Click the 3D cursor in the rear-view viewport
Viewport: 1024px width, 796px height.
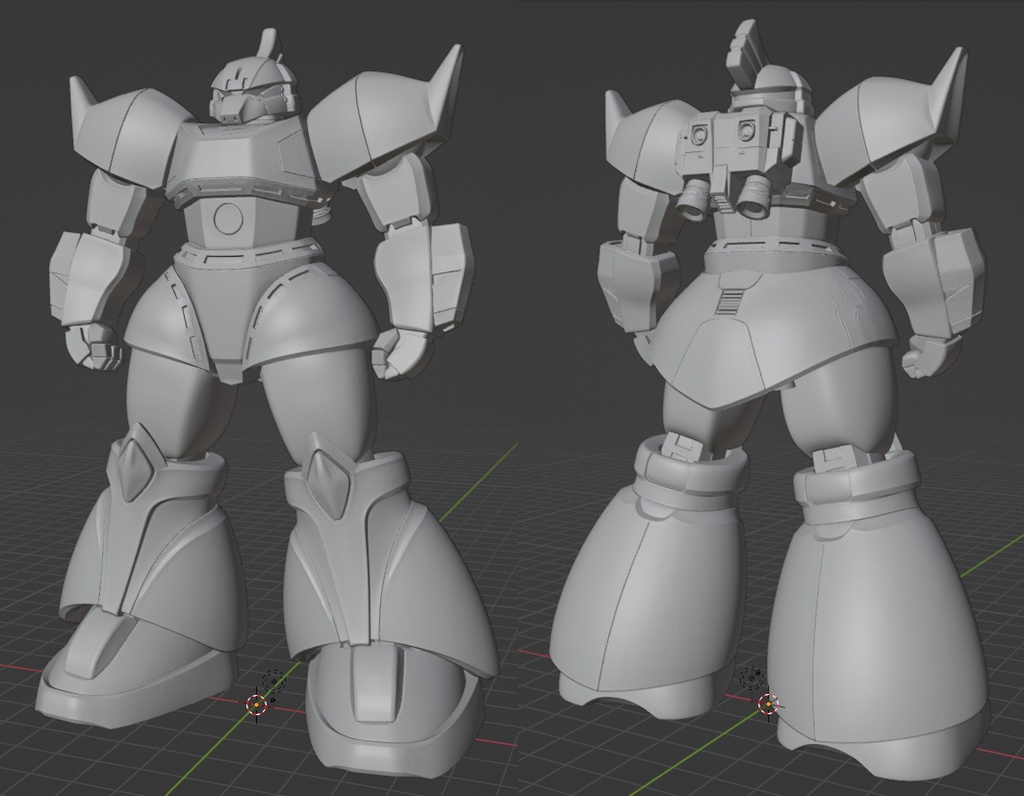767,704
